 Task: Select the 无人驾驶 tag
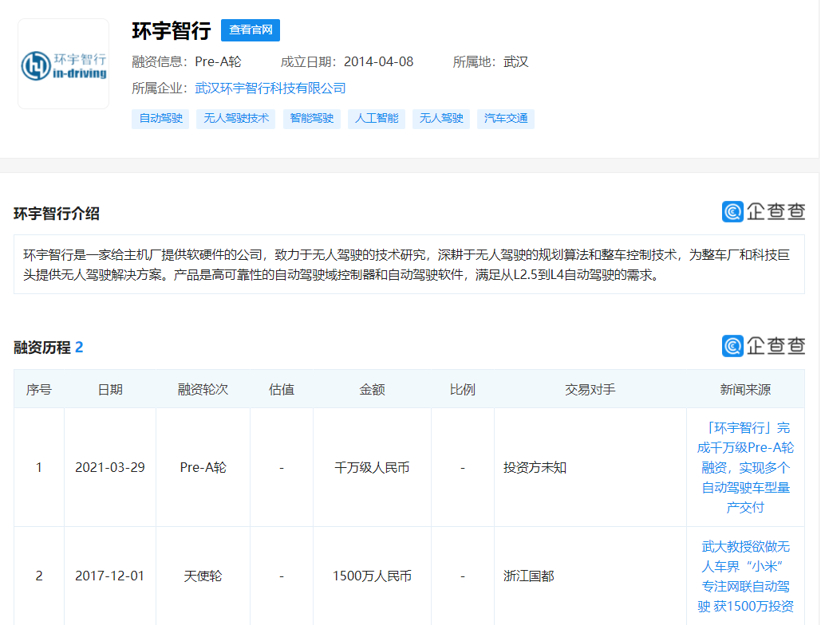coord(441,118)
